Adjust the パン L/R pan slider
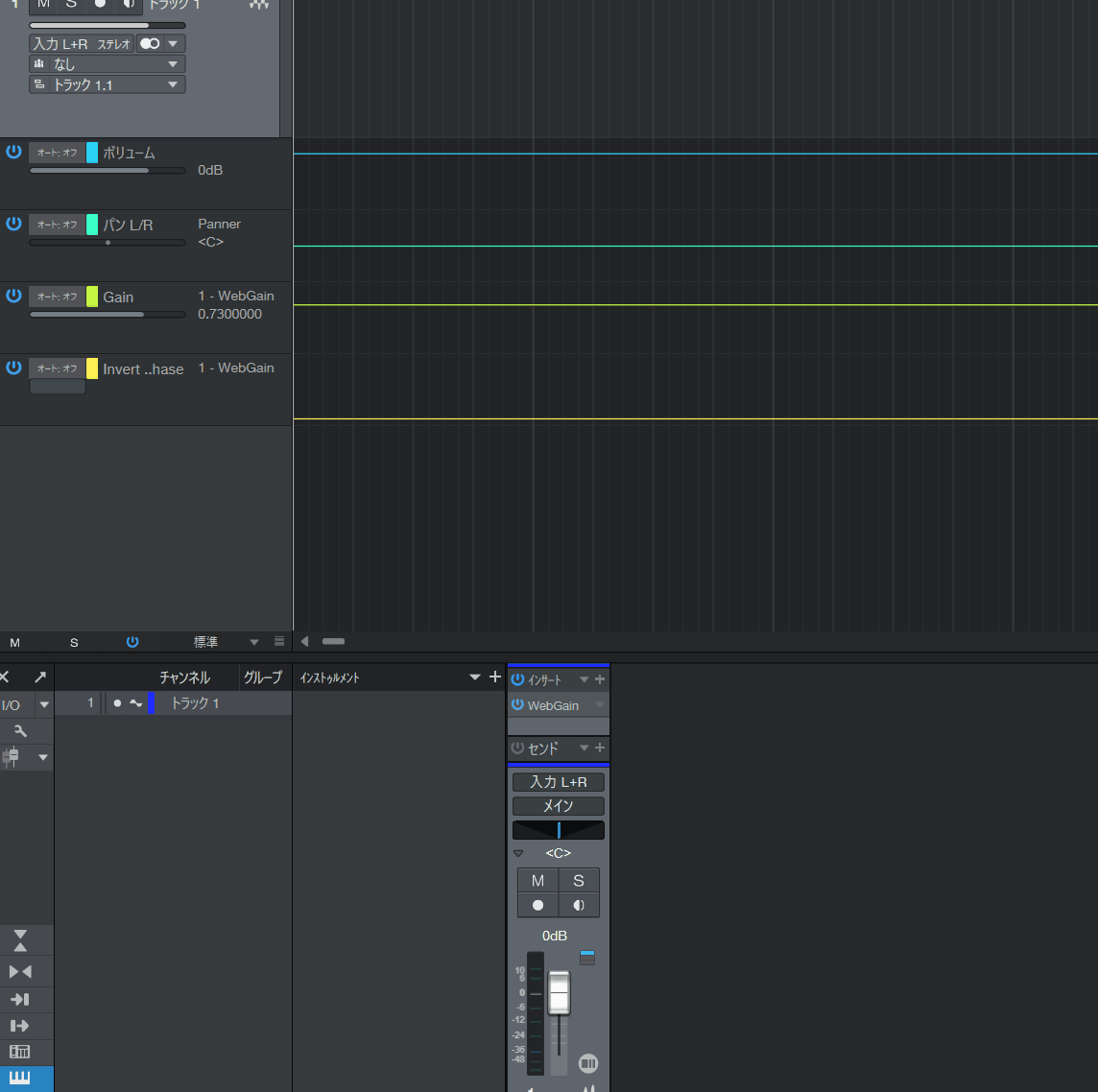The image size is (1098, 1092). (107, 242)
